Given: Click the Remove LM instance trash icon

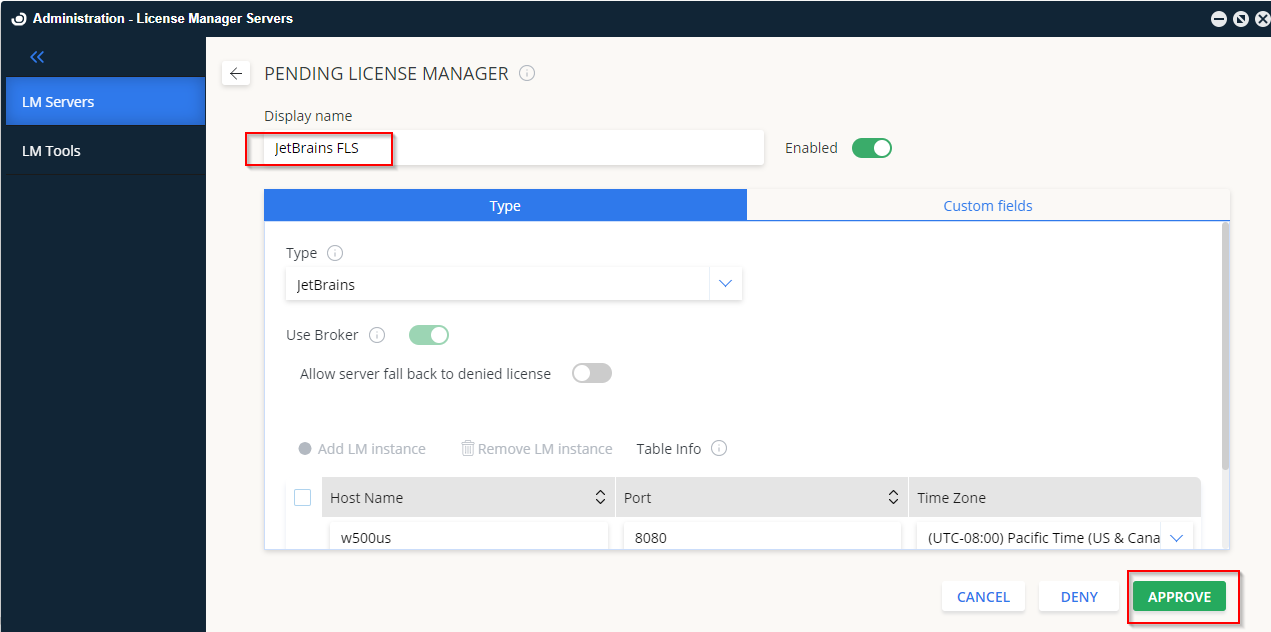Looking at the screenshot, I should coord(467,448).
